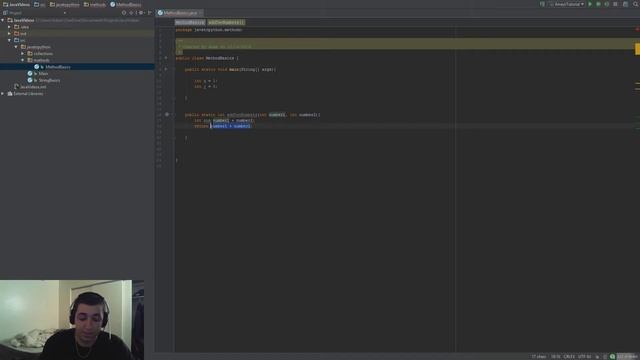Switch to the MethodBasics.java editor tab

[180, 13]
